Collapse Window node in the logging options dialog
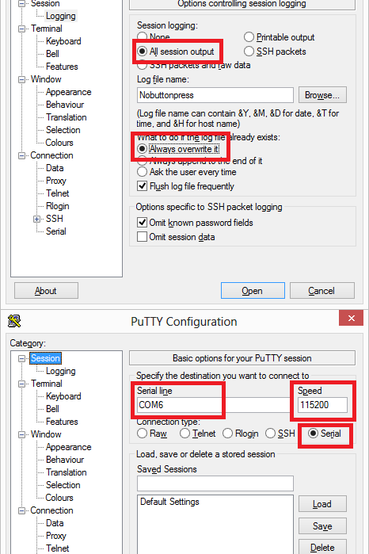The image size is (369, 554). click(22, 79)
